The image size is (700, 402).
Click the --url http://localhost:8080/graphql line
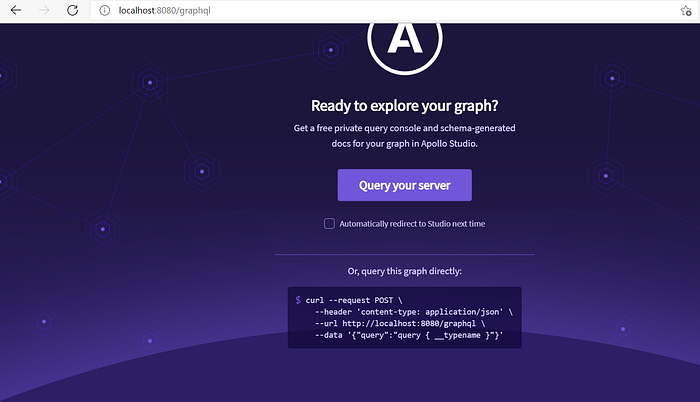coord(400,323)
